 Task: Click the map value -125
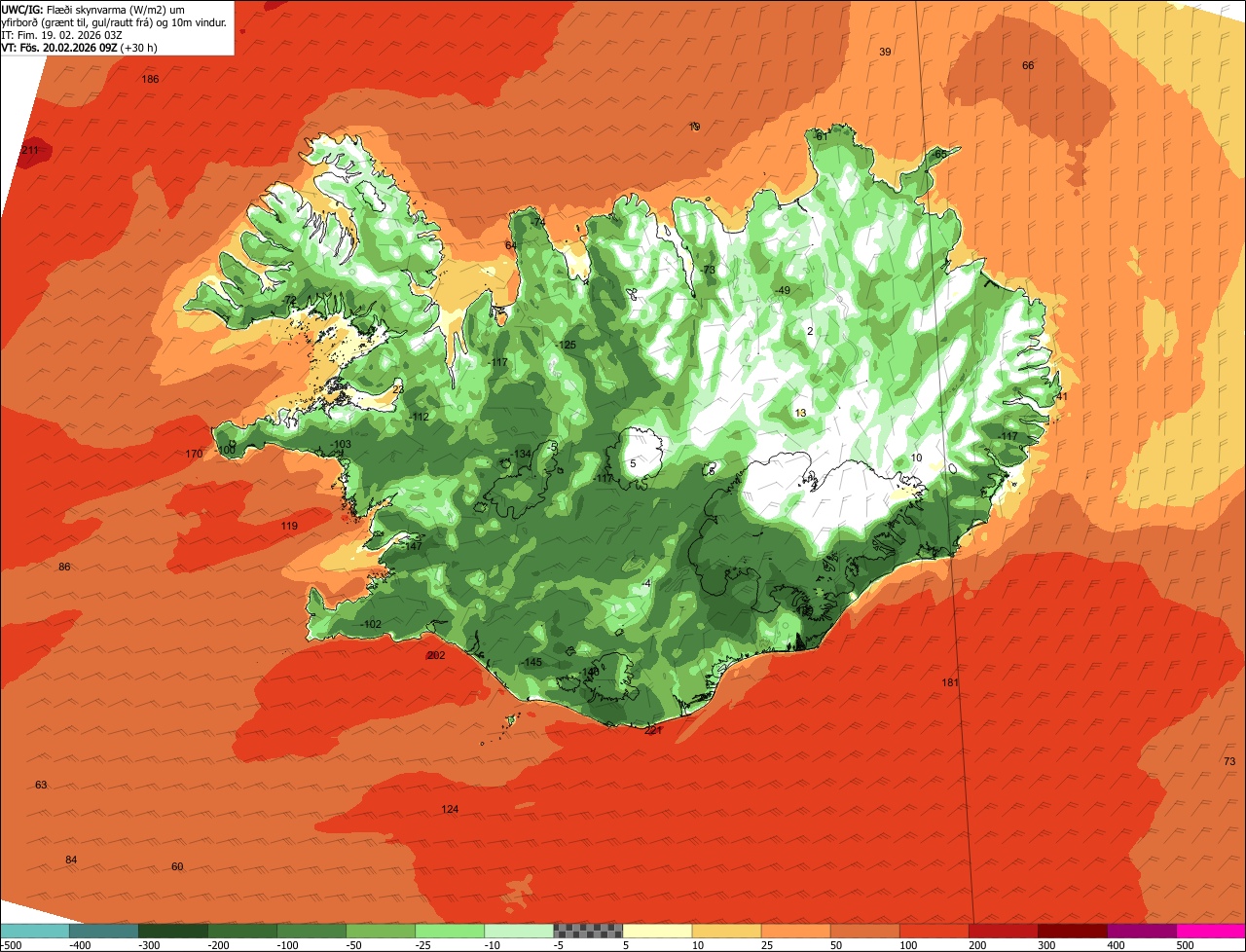coord(566,346)
